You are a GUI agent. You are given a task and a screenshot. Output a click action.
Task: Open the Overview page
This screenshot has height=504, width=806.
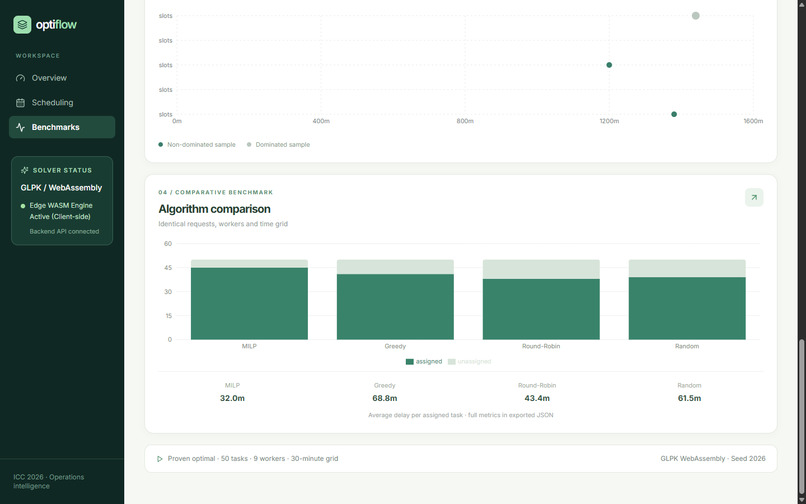click(62, 78)
